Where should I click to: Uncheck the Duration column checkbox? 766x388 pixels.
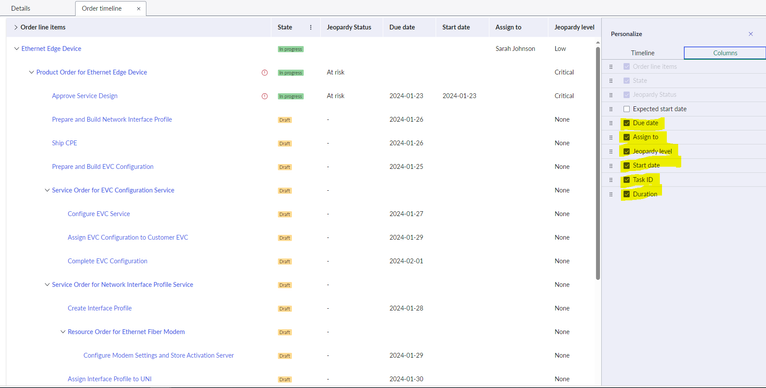[626, 194]
